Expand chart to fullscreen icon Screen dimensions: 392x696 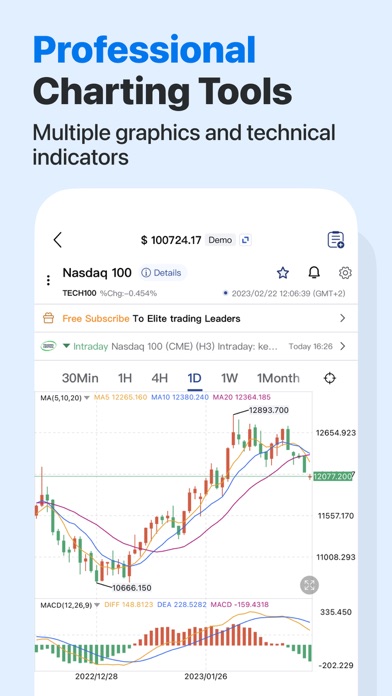(309, 585)
